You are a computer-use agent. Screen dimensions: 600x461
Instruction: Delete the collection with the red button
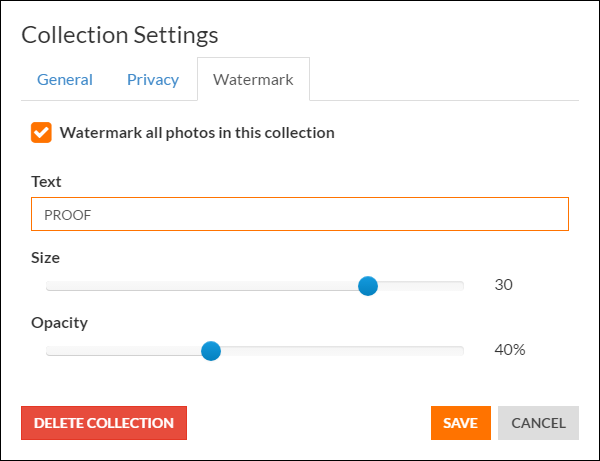point(104,423)
